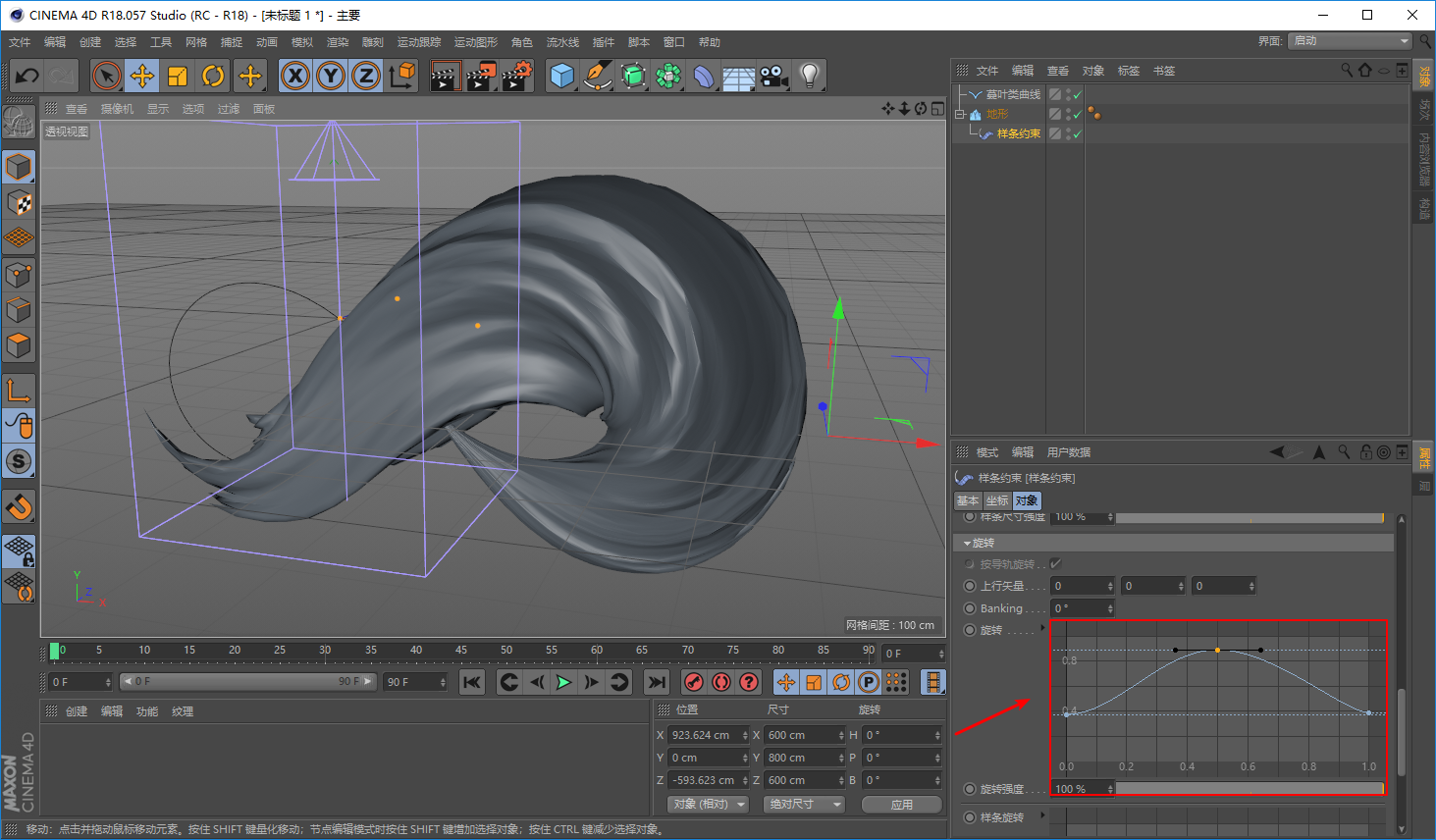Jump to the animation end

point(657,682)
